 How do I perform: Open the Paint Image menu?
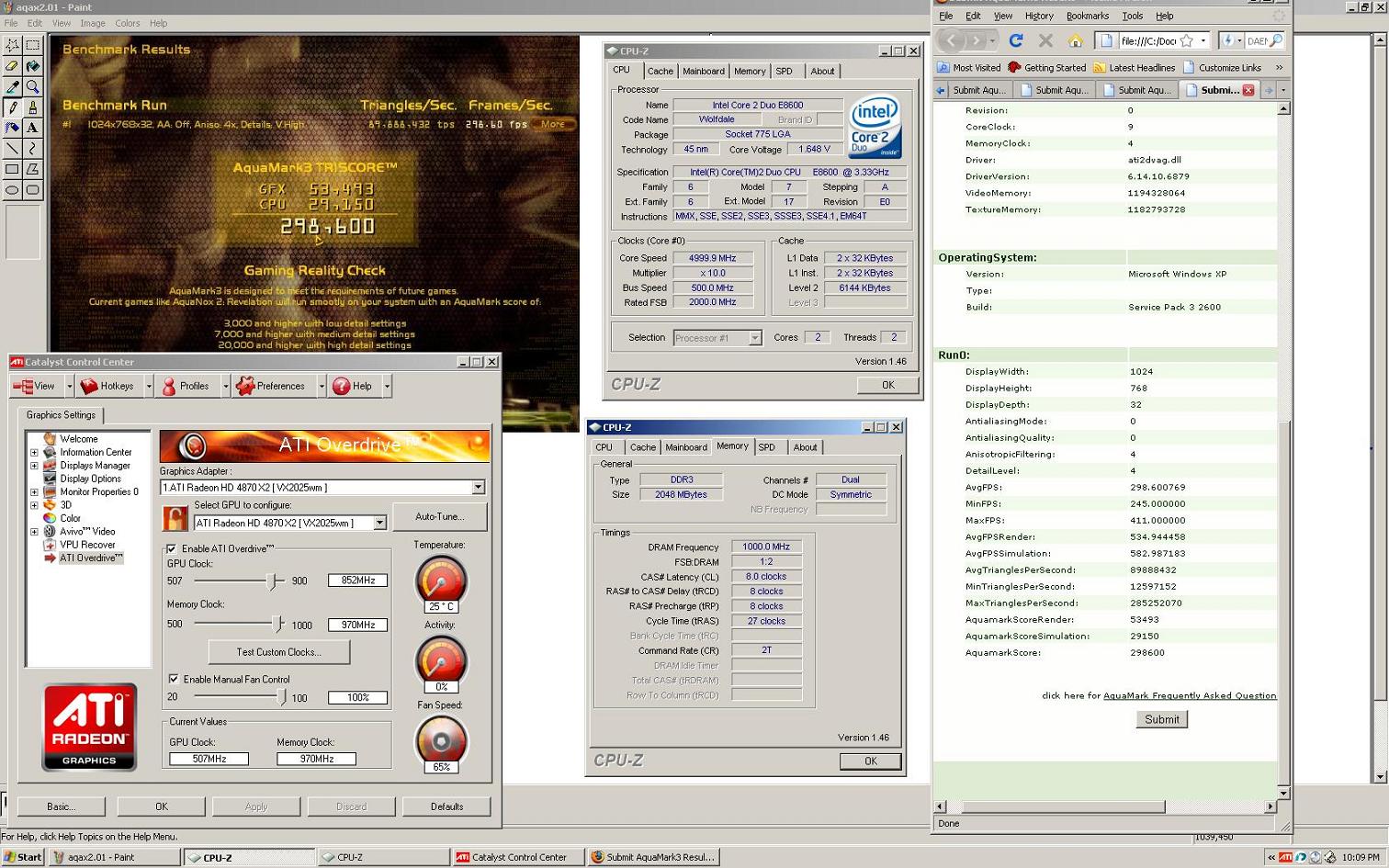pos(93,23)
